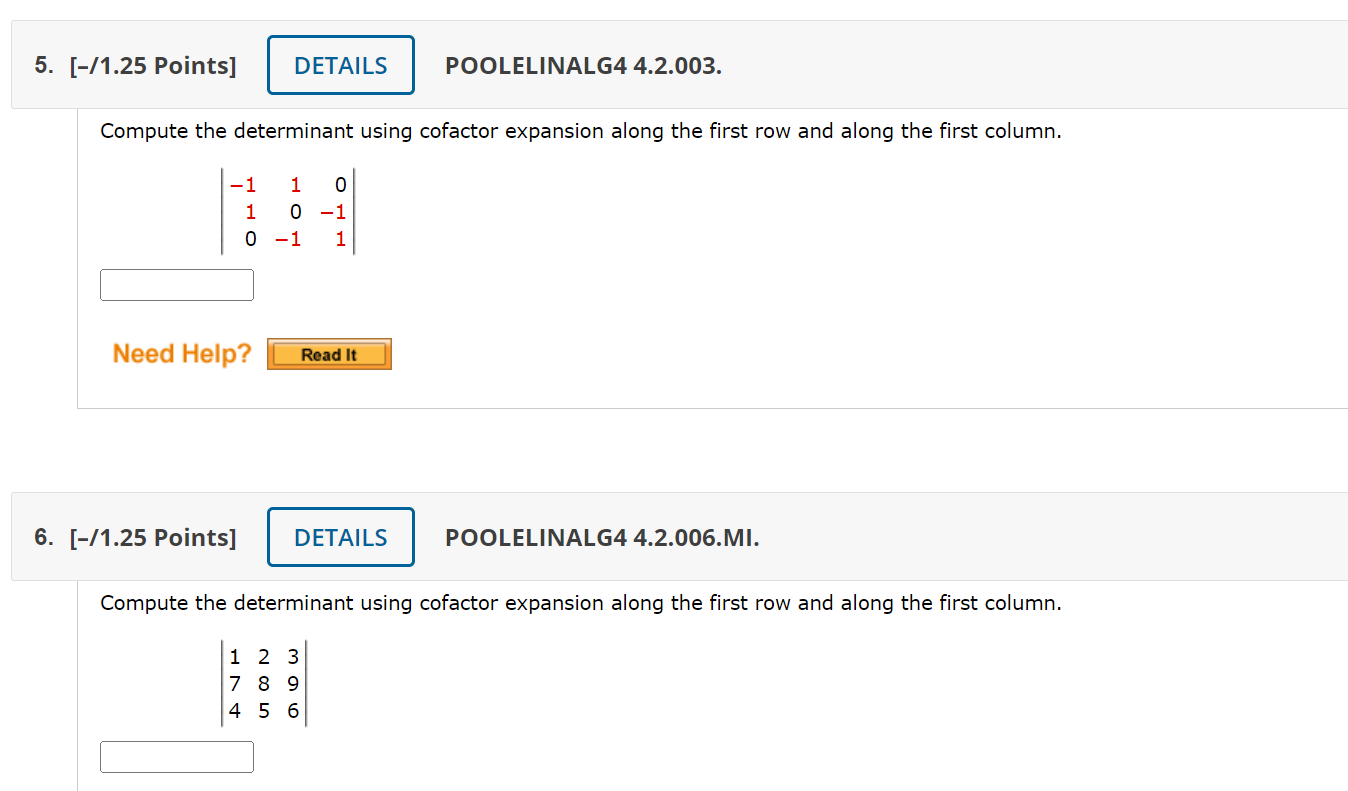Click the cofactor expansion instruction text in problem 6
Screen dimensions: 1348x791
[580, 603]
